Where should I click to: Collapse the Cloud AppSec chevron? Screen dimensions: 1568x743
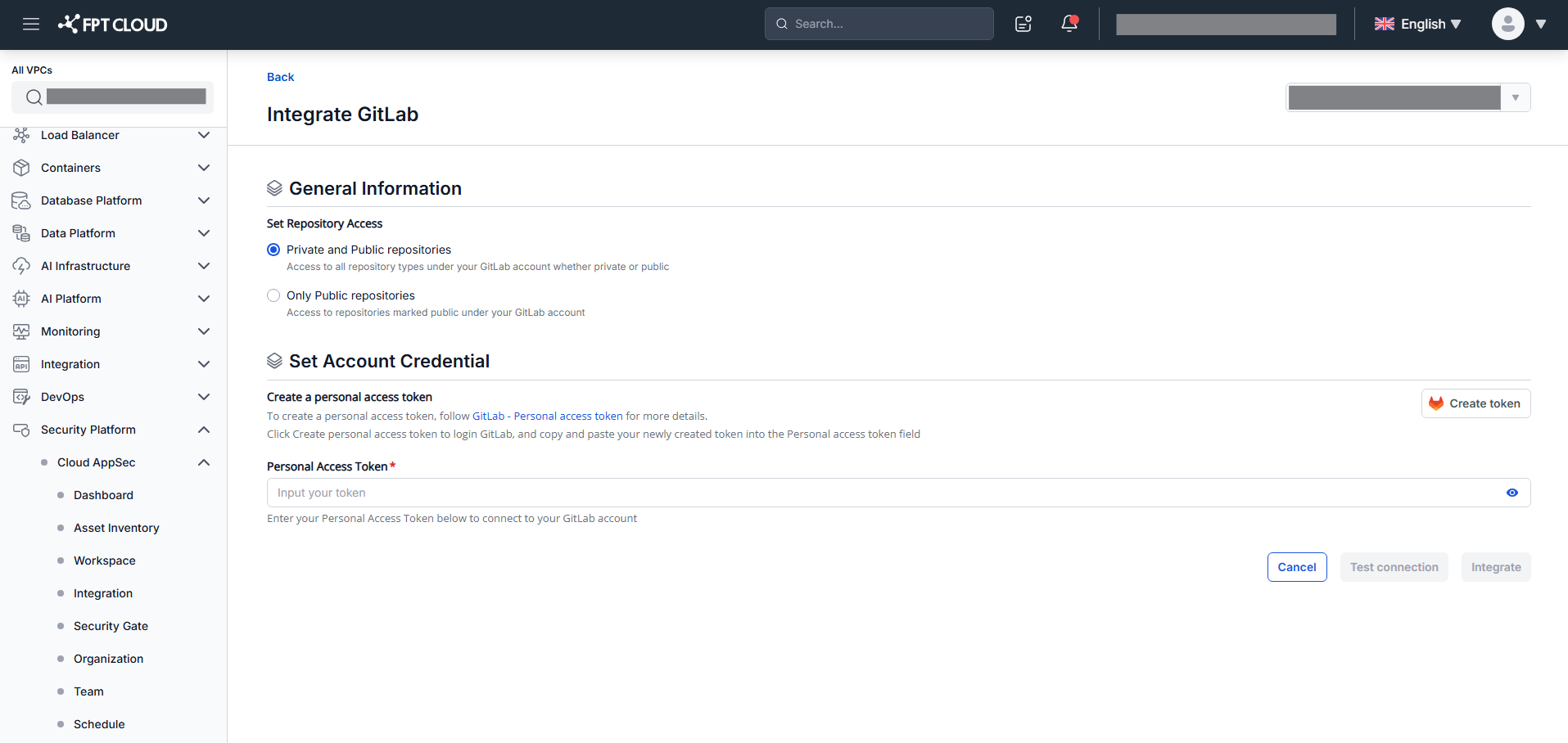pos(204,462)
